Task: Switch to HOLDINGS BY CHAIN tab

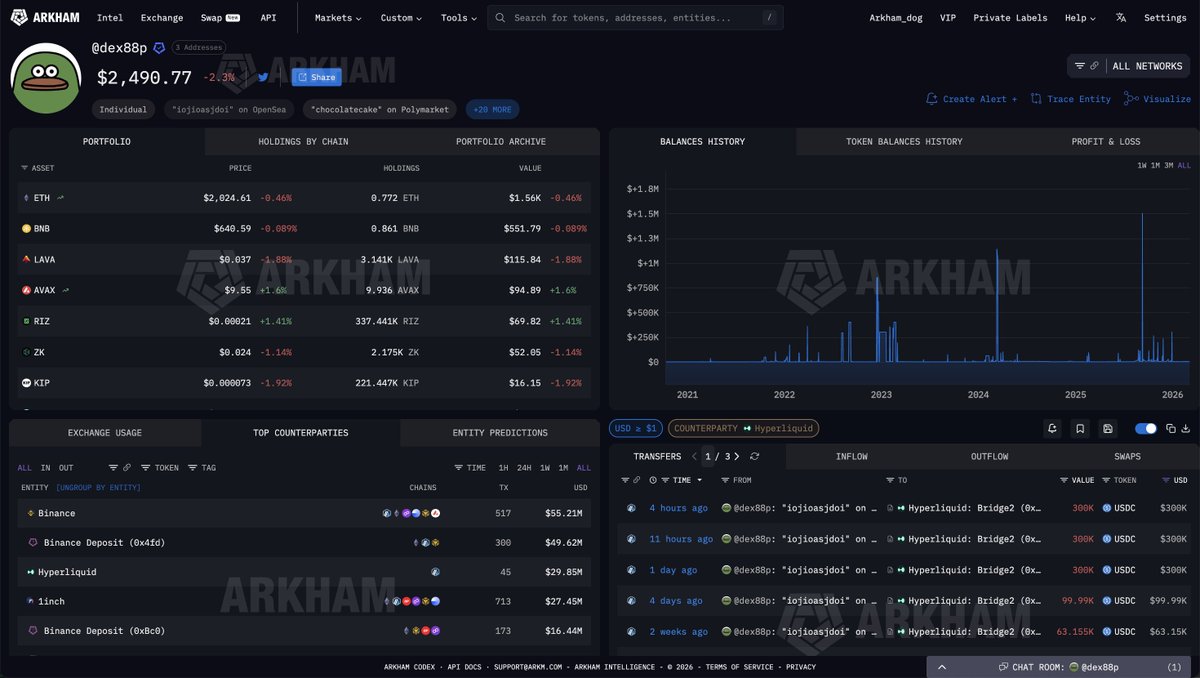Action: click(303, 141)
